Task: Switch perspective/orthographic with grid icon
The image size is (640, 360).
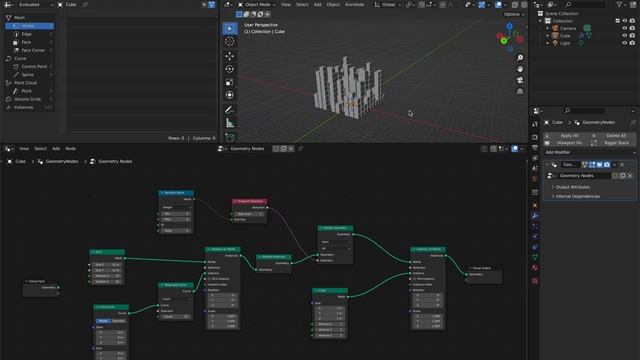Action: point(520,91)
